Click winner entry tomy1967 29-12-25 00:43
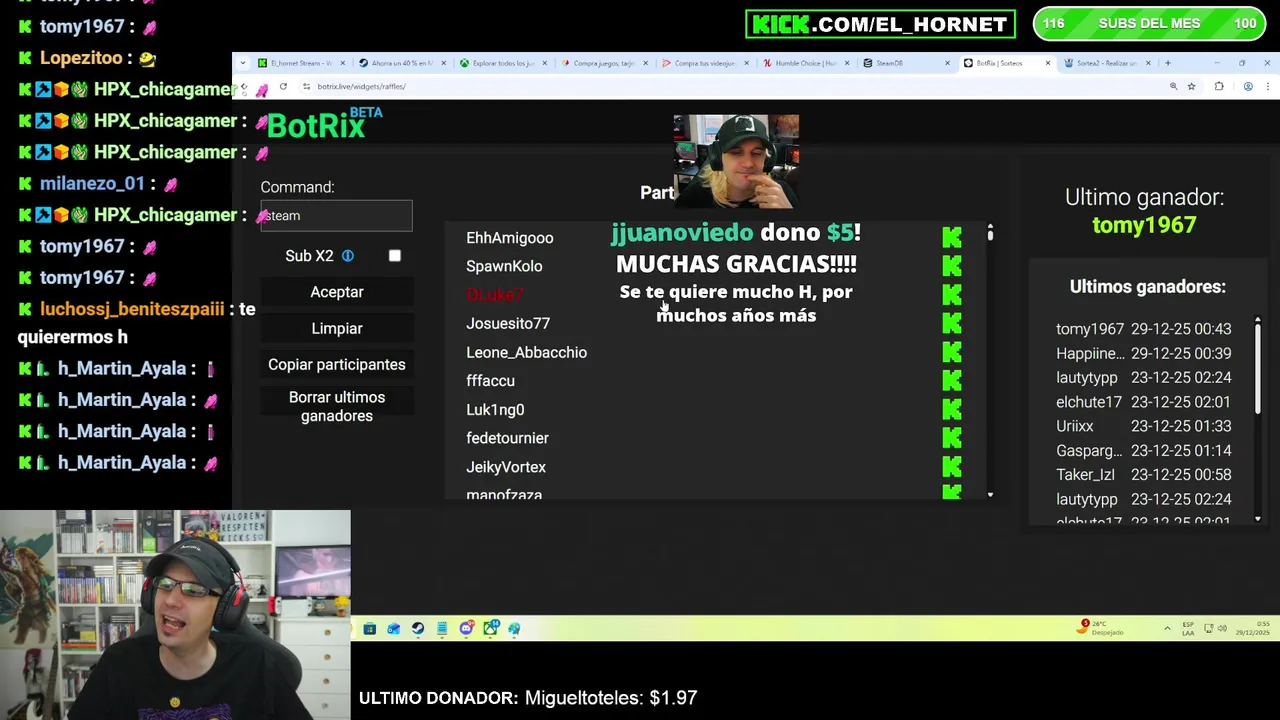Image resolution: width=1280 pixels, height=720 pixels. (1143, 329)
